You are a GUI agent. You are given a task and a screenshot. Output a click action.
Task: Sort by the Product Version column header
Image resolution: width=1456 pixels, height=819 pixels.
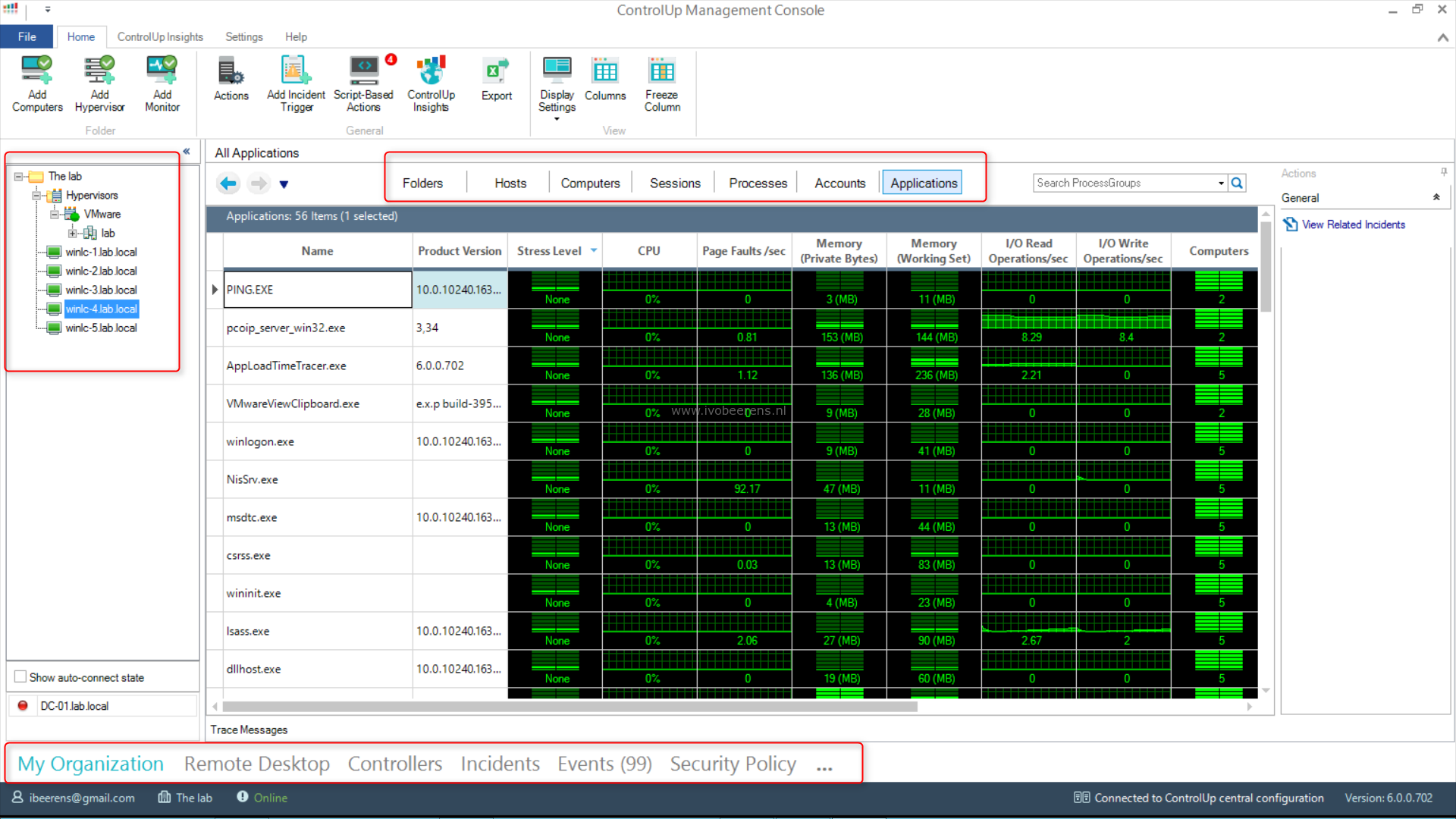click(x=460, y=251)
